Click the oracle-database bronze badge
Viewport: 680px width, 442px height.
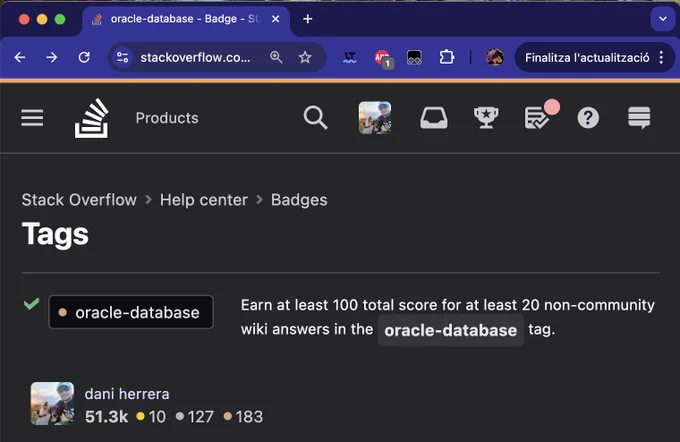(x=131, y=312)
